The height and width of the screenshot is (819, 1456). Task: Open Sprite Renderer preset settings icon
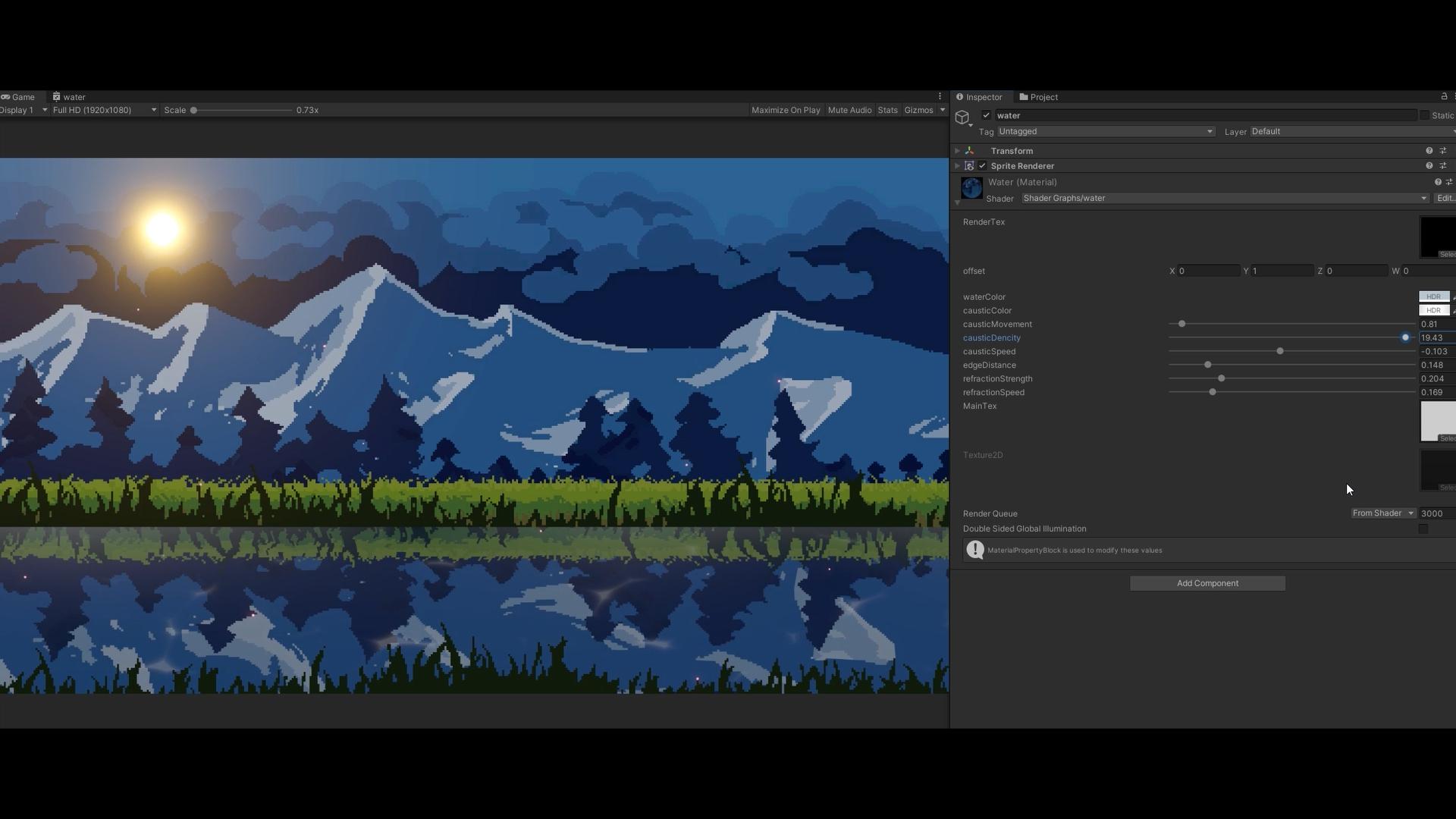pyautogui.click(x=1443, y=166)
